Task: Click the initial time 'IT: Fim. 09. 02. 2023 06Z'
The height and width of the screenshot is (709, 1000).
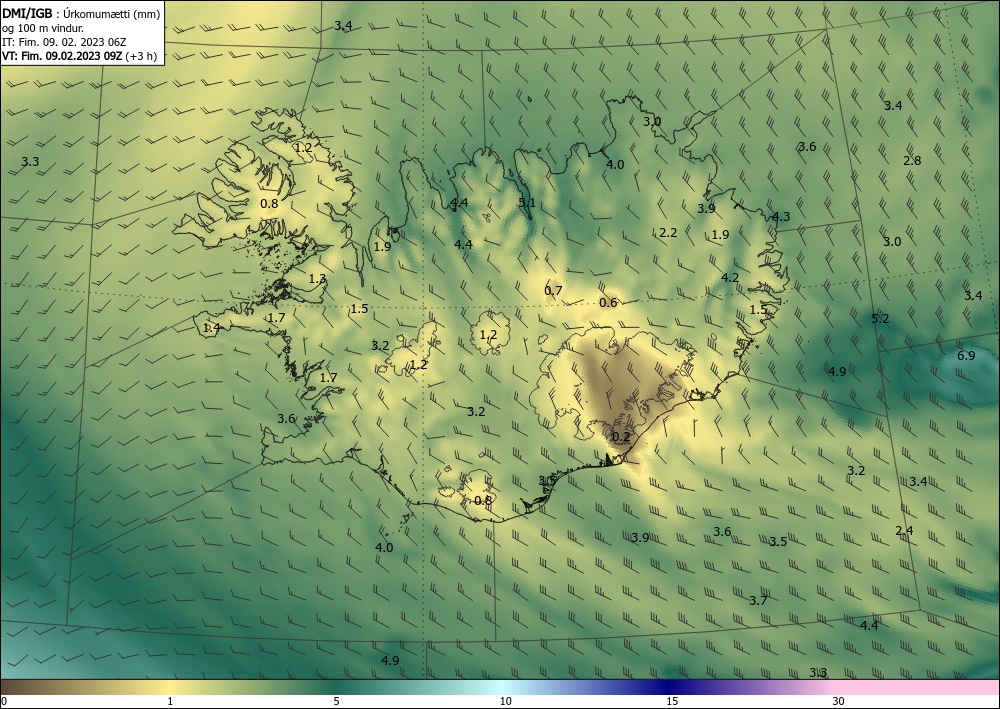Action: click(x=64, y=42)
